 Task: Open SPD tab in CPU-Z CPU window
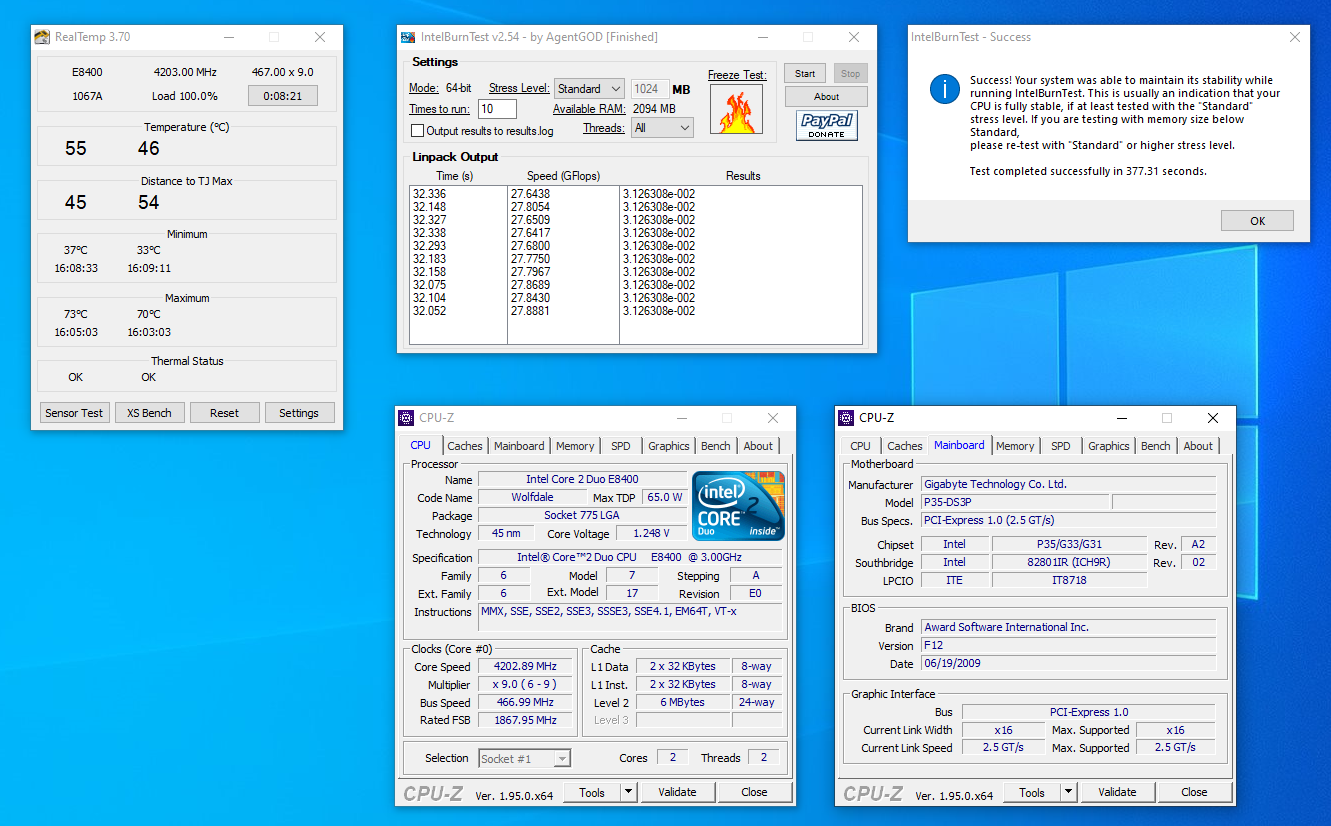pos(621,446)
